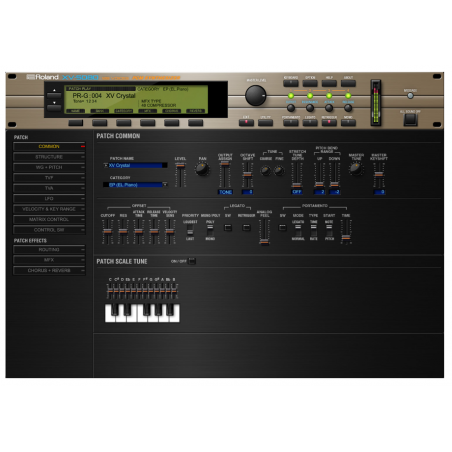Turn the Master Tune knob

tap(356, 169)
